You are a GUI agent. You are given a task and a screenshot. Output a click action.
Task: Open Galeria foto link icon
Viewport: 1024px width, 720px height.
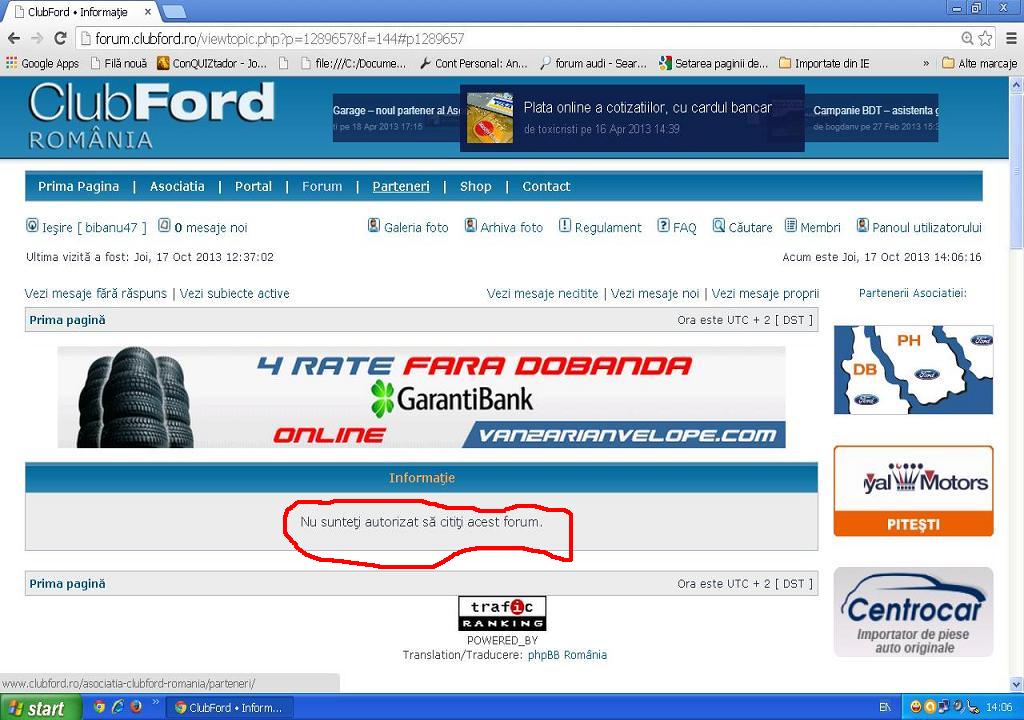pyautogui.click(x=374, y=226)
